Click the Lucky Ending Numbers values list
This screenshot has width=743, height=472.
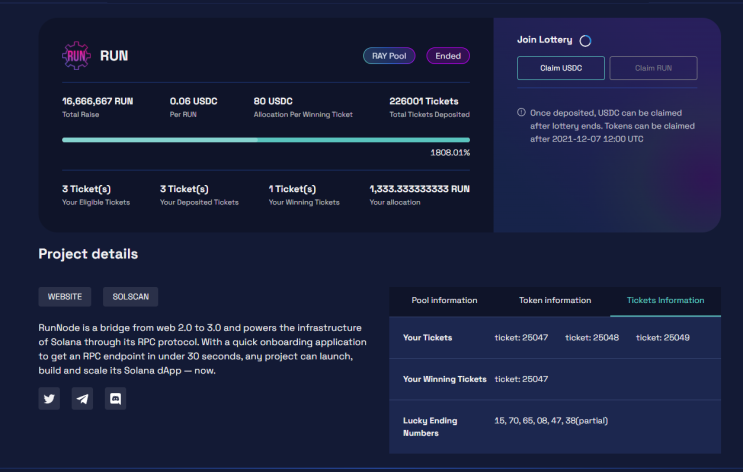pos(551,421)
